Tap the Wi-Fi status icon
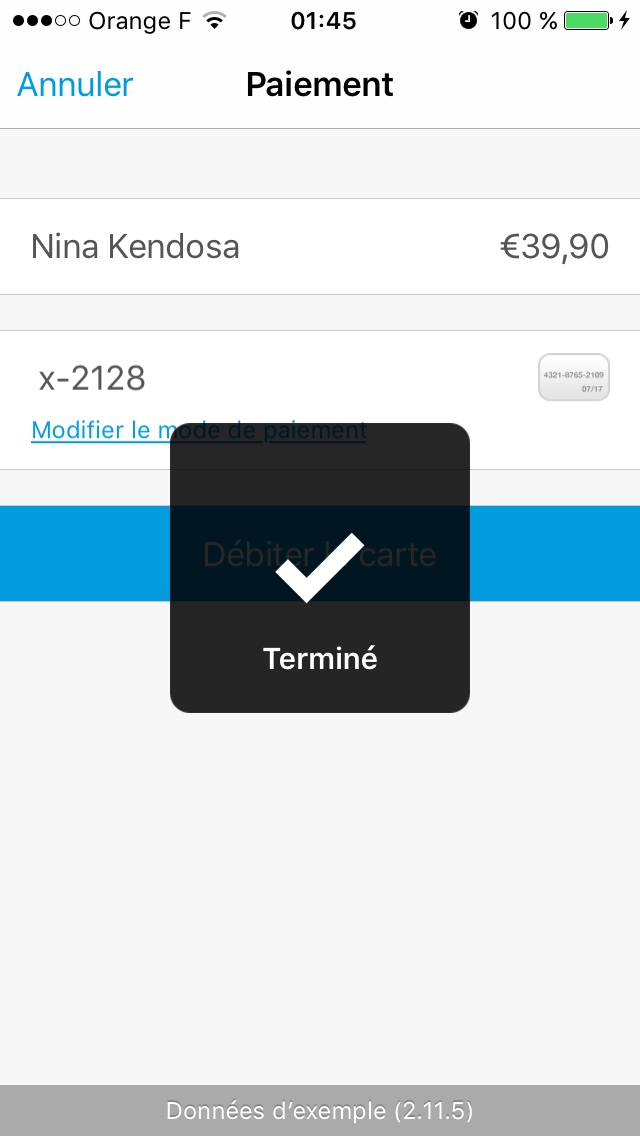The image size is (640, 1136). (213, 21)
